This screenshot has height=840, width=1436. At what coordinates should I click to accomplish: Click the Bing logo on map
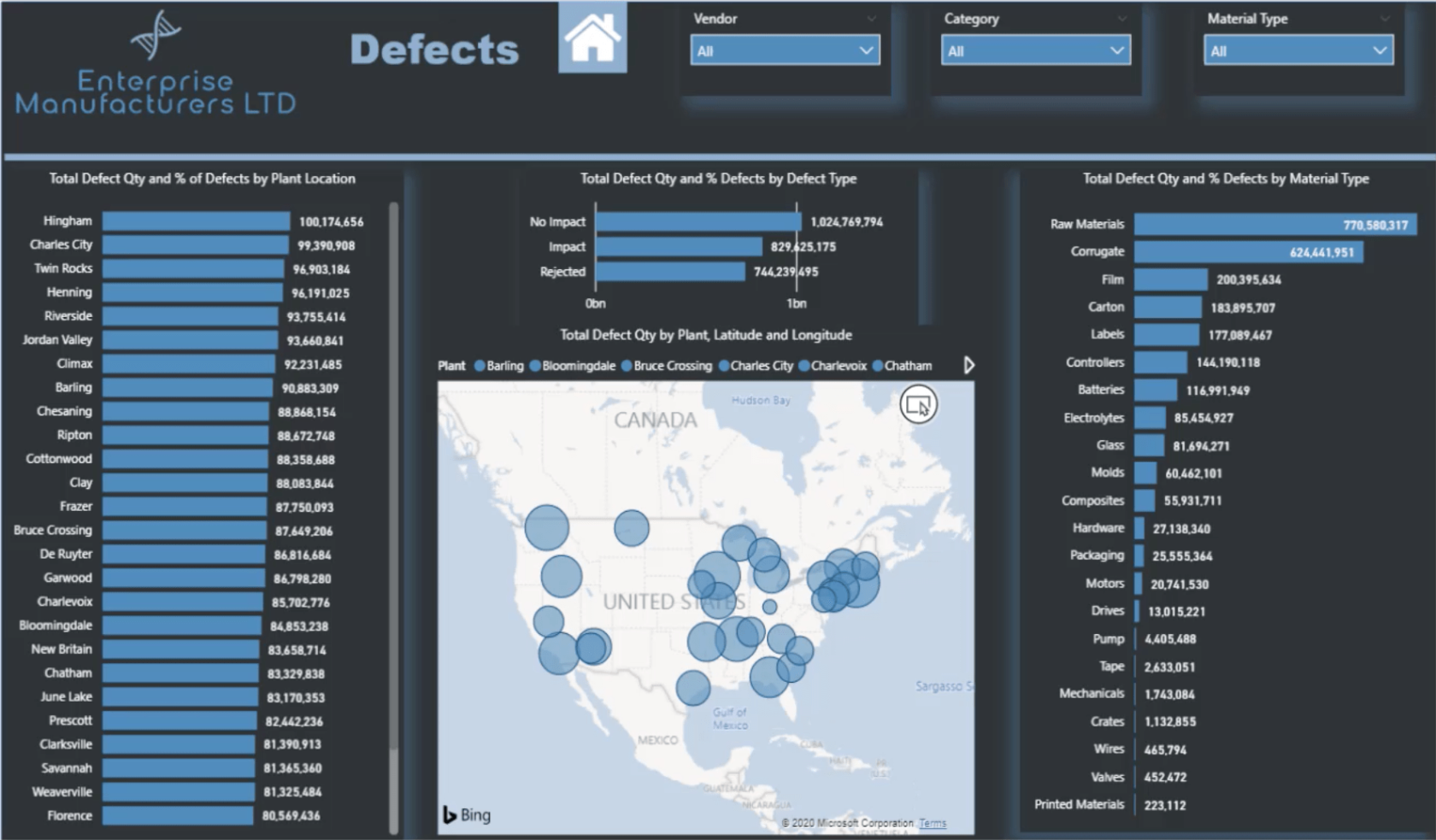467,814
